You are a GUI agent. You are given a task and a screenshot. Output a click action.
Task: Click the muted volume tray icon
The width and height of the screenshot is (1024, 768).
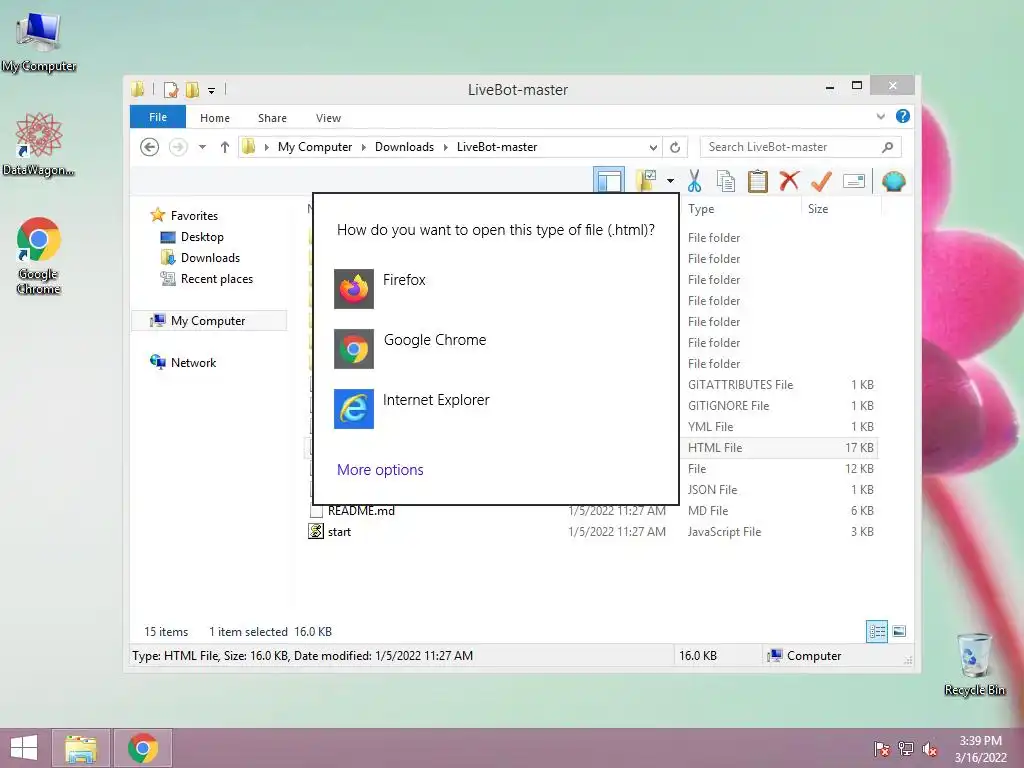click(x=929, y=749)
